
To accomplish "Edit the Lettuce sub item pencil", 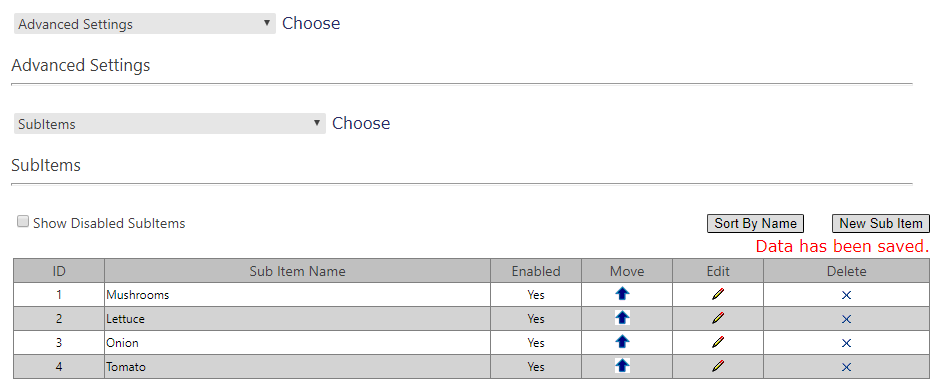I will tap(717, 318).
